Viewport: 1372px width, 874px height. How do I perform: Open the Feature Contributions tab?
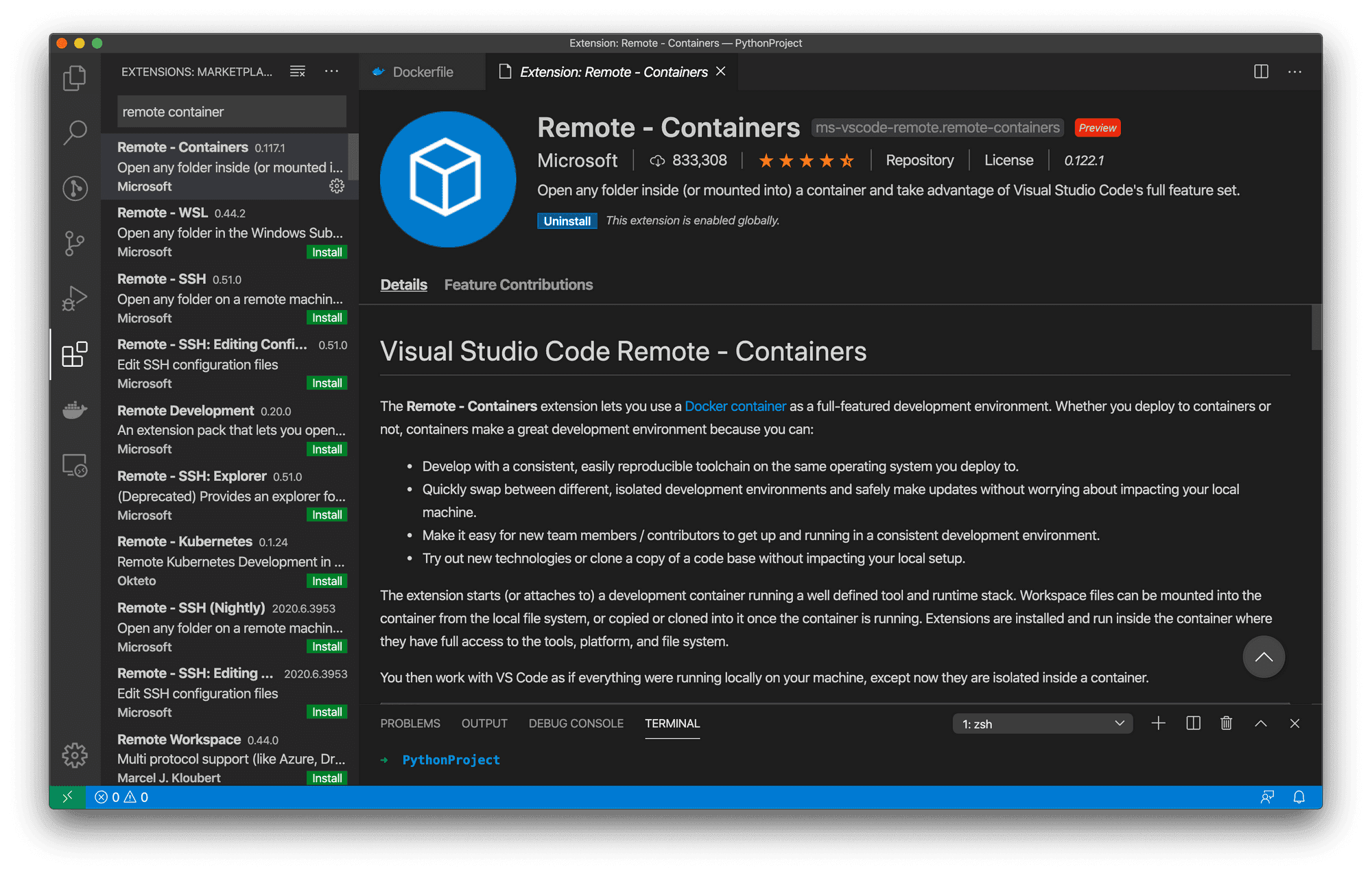518,285
